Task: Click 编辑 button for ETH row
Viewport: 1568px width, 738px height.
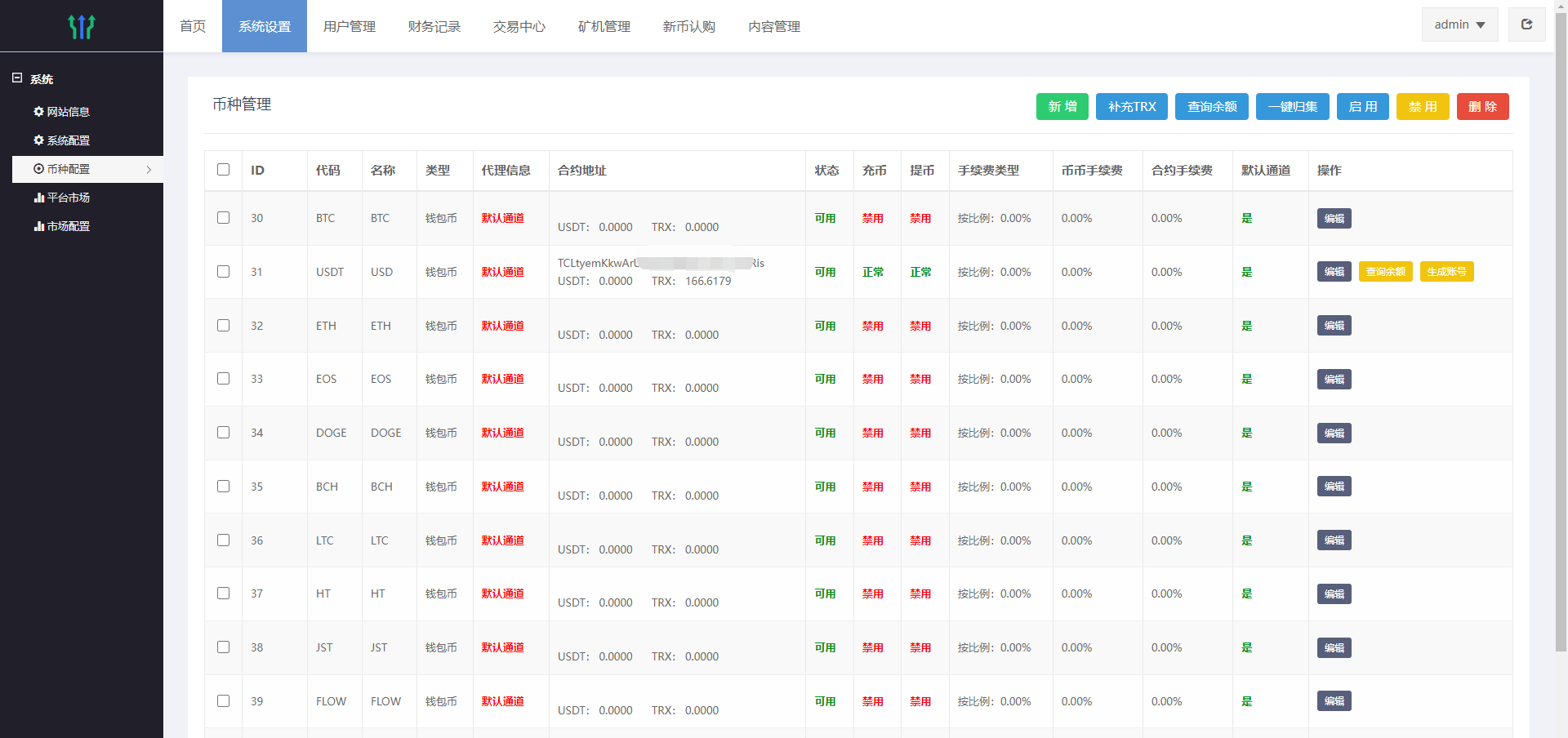Action: (x=1334, y=326)
